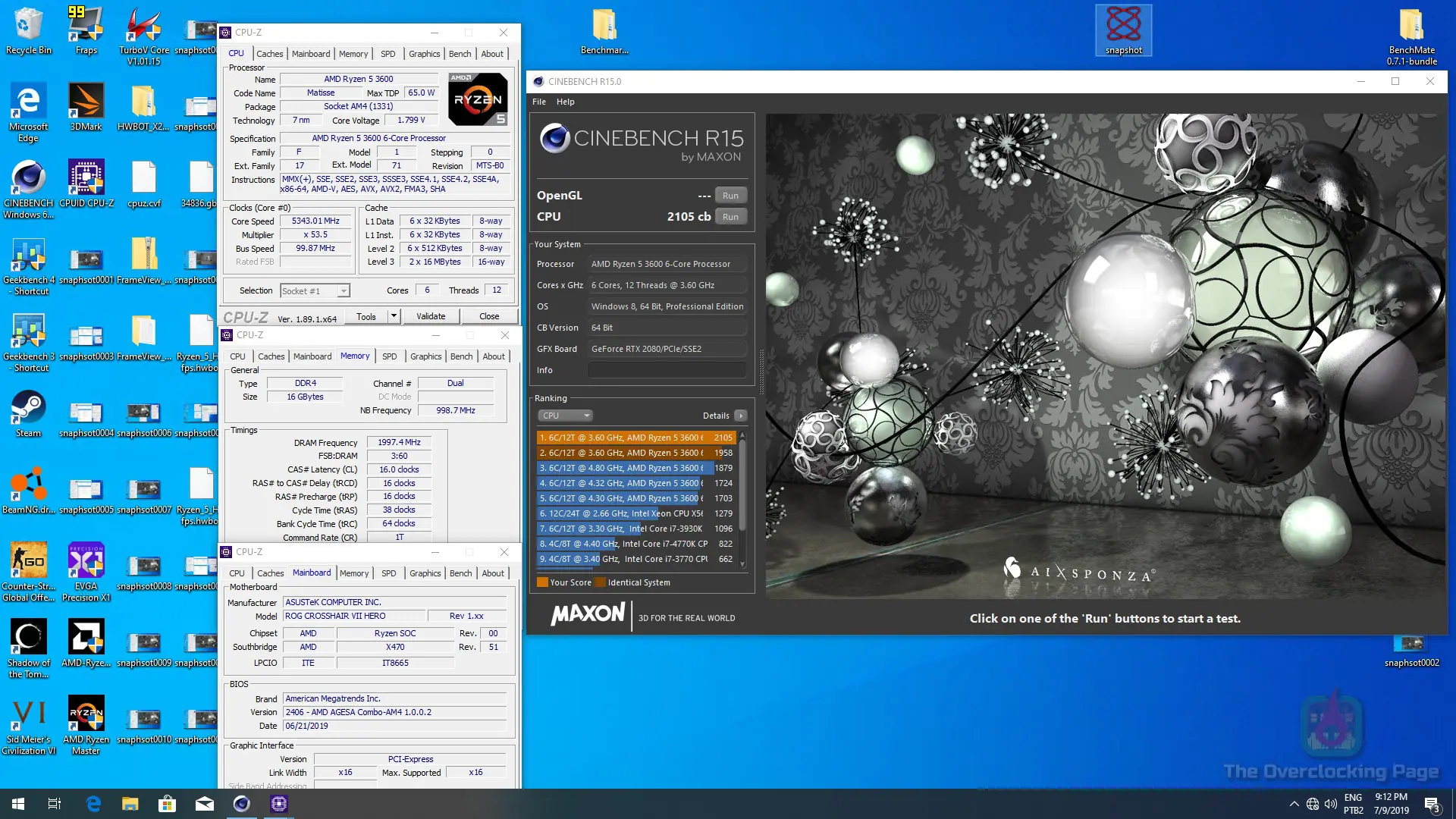Open Mainboard tab in top CPU-Z window
The width and height of the screenshot is (1456, 819).
(x=311, y=54)
